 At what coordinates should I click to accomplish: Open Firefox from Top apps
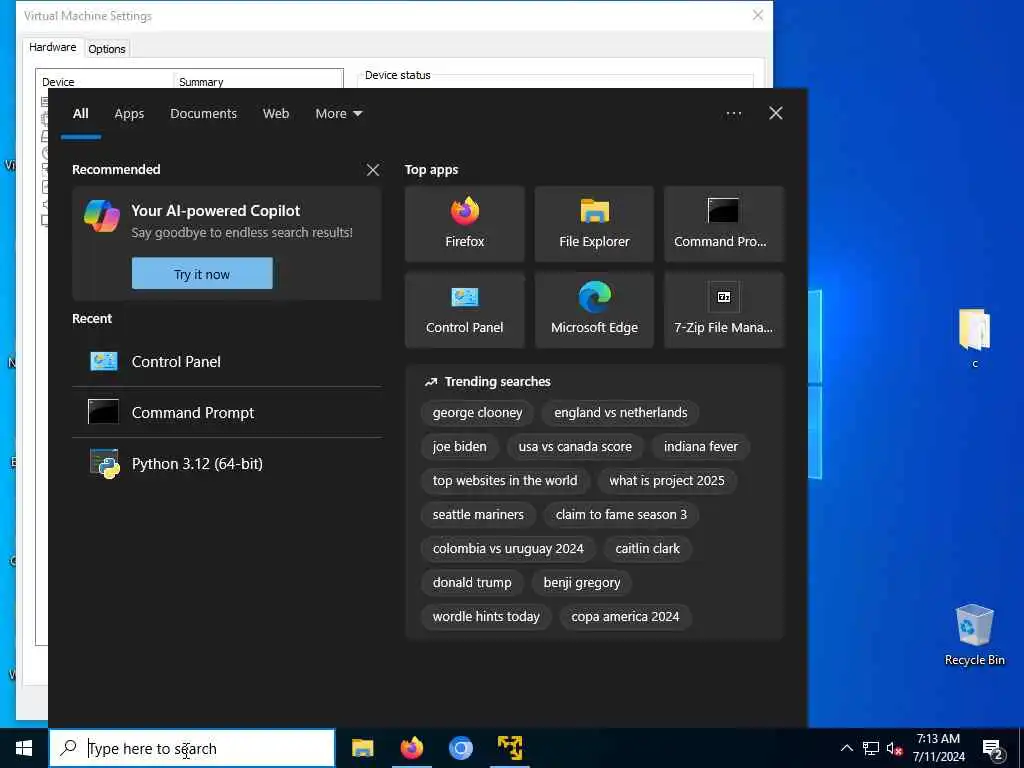[x=464, y=224]
